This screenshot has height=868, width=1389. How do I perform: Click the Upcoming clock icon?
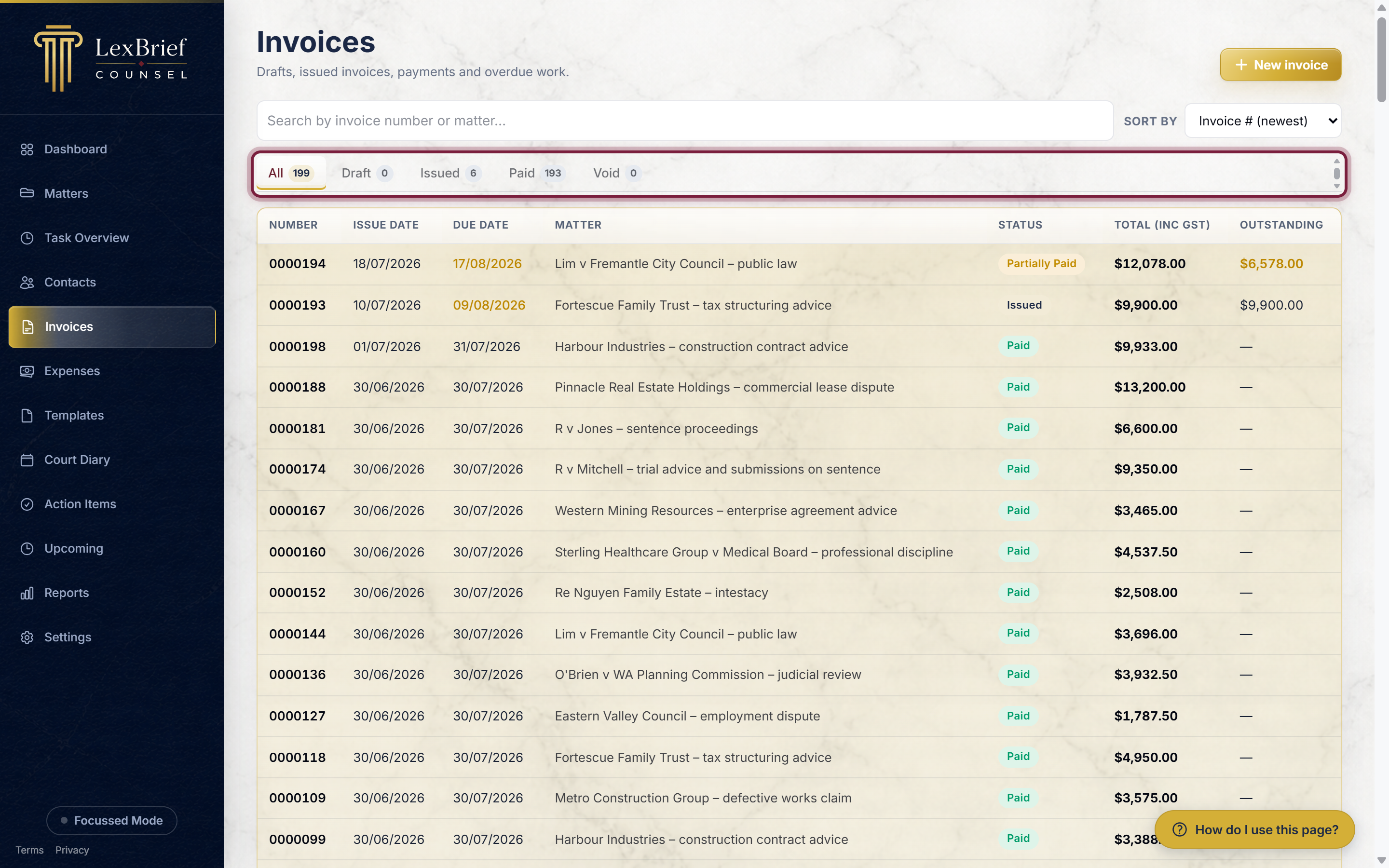tap(27, 549)
